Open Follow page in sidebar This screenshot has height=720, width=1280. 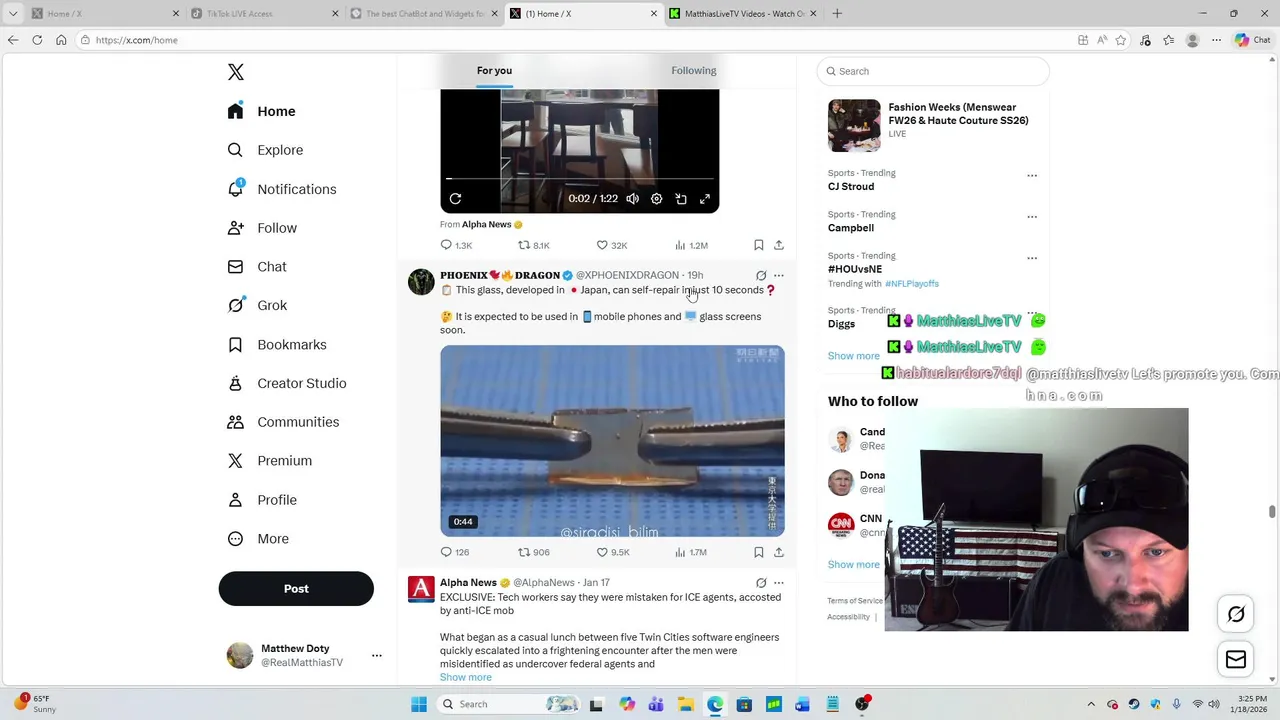(263, 228)
